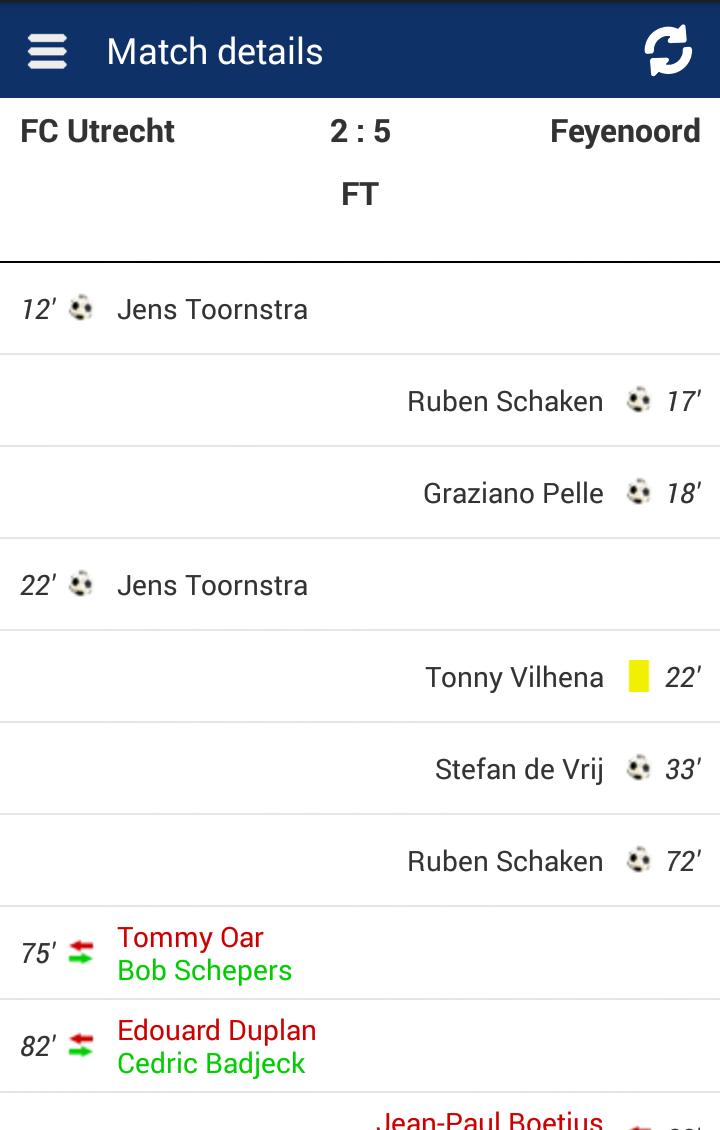
Task: Tap the 2 : 5 score
Action: click(x=360, y=131)
